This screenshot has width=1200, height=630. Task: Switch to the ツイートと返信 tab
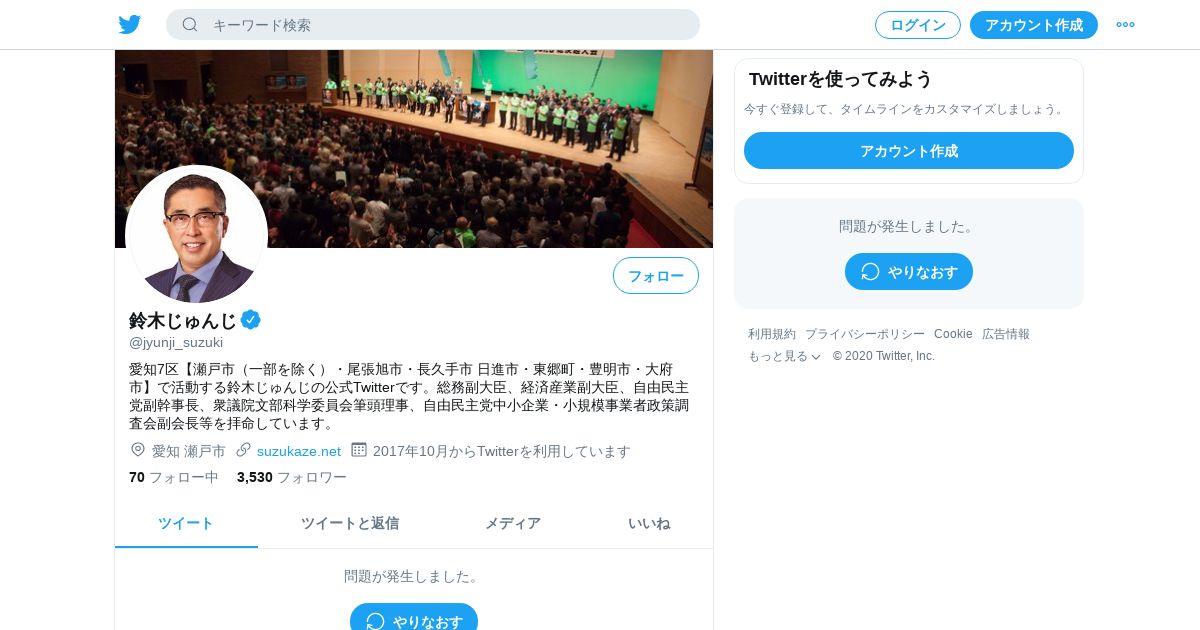click(x=350, y=523)
